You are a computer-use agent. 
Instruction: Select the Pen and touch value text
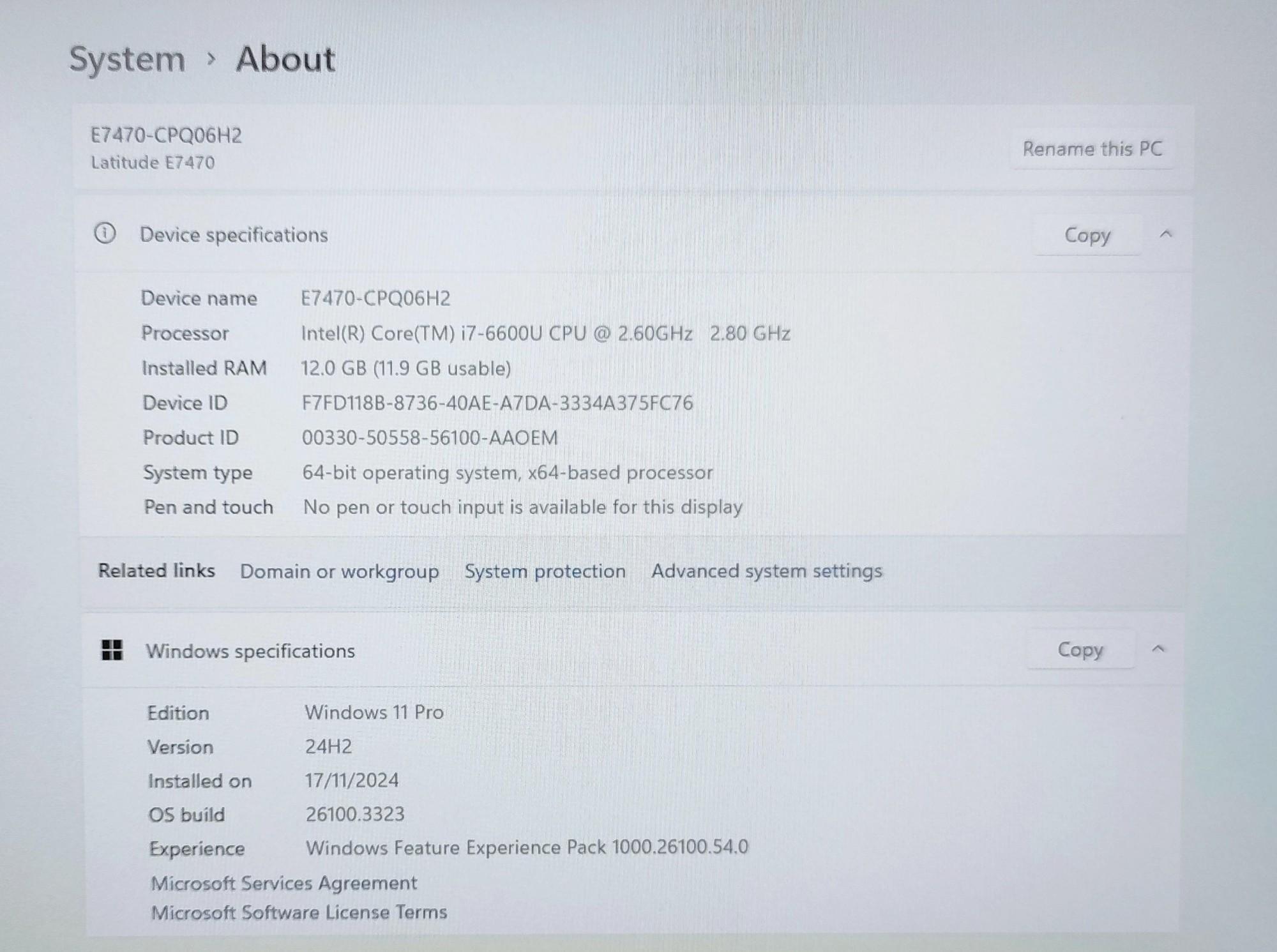pyautogui.click(x=523, y=507)
